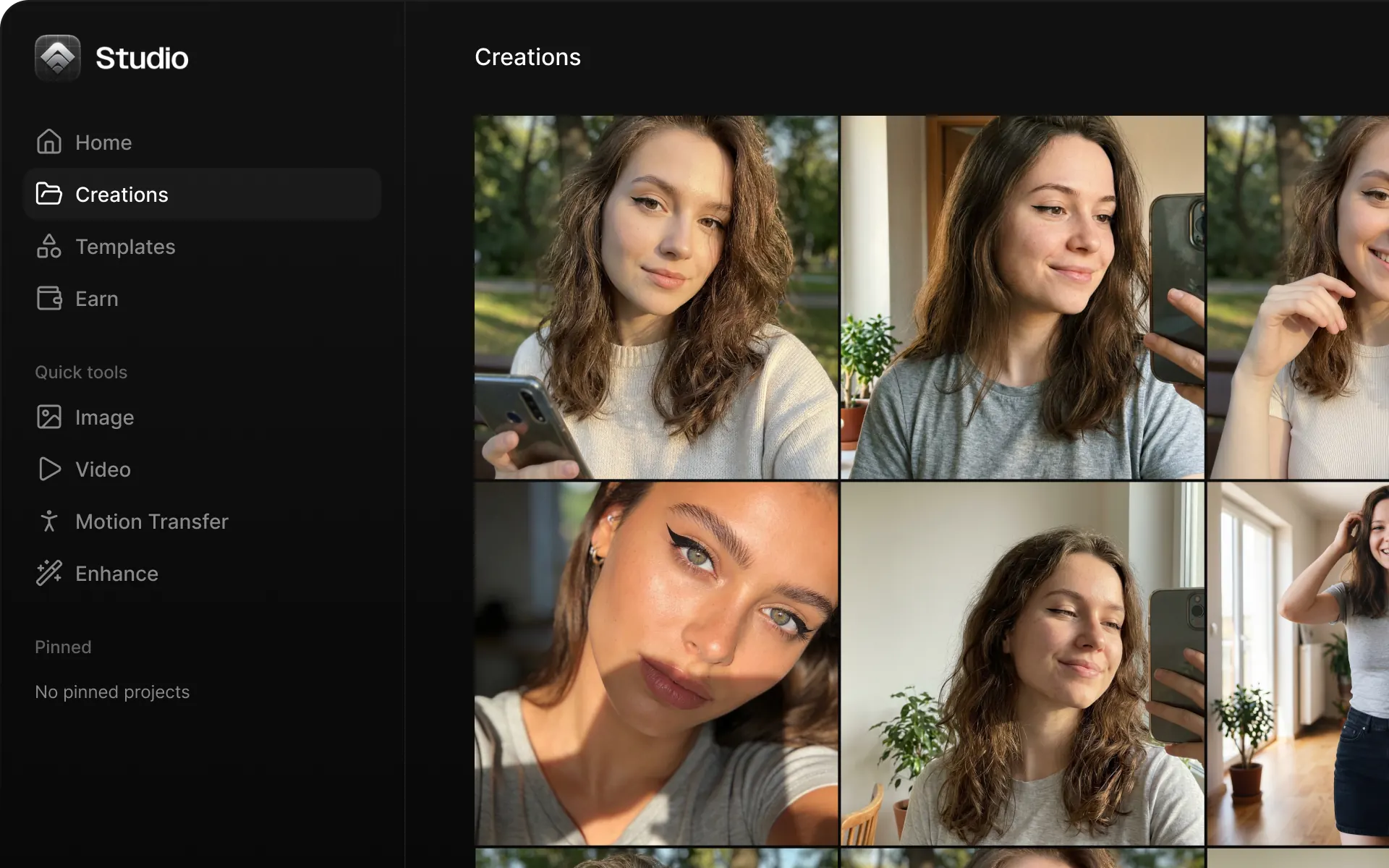Click the Quick tools section label
The width and height of the screenshot is (1389, 868).
click(81, 372)
